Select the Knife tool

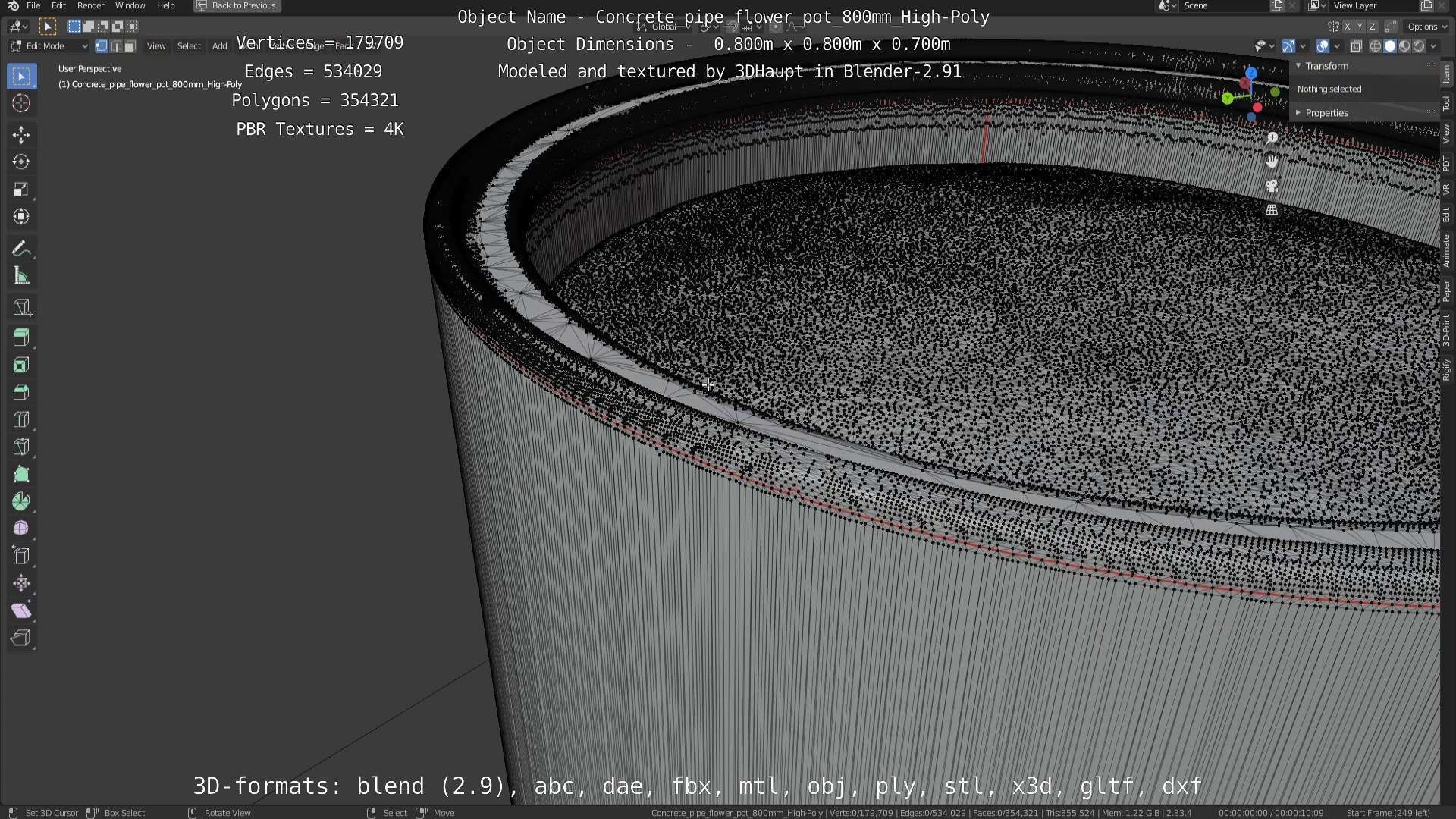pyautogui.click(x=21, y=447)
